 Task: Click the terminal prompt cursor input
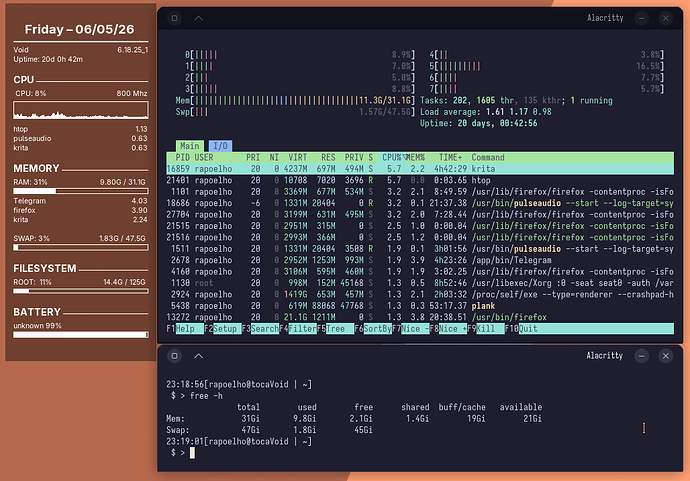coord(192,453)
